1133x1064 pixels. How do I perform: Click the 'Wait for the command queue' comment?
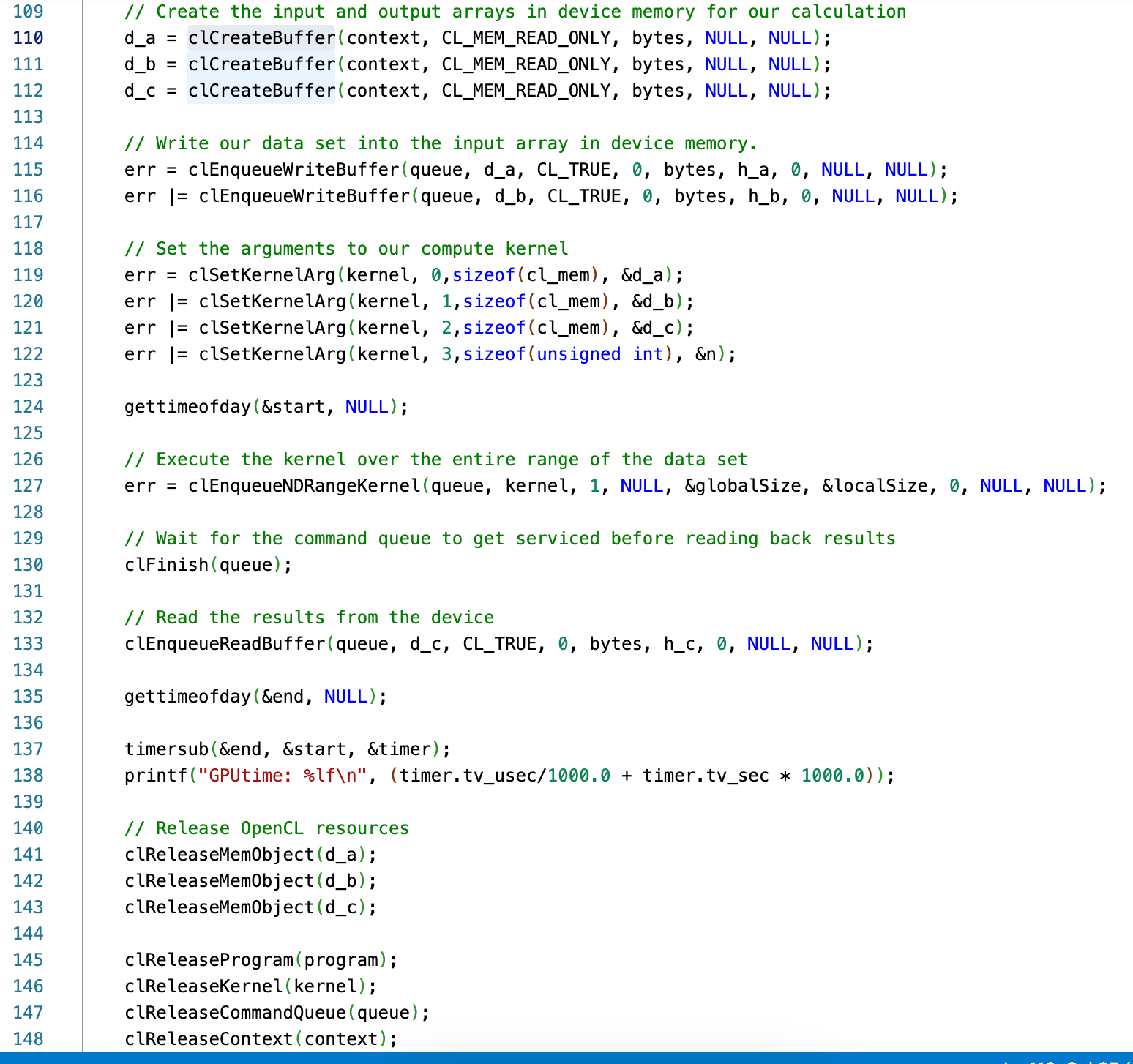point(509,539)
